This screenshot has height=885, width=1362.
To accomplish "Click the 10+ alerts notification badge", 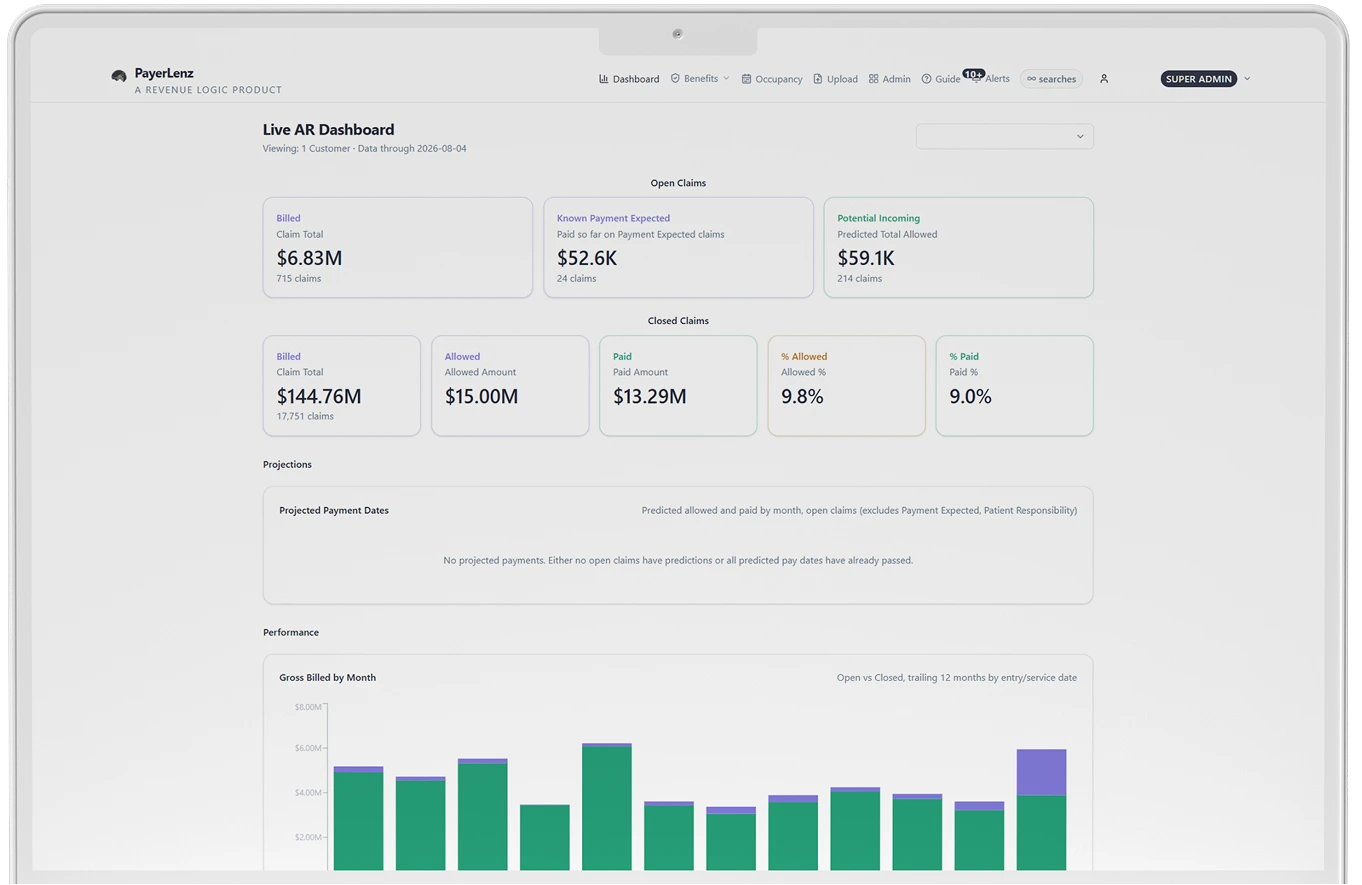I will point(974,73).
